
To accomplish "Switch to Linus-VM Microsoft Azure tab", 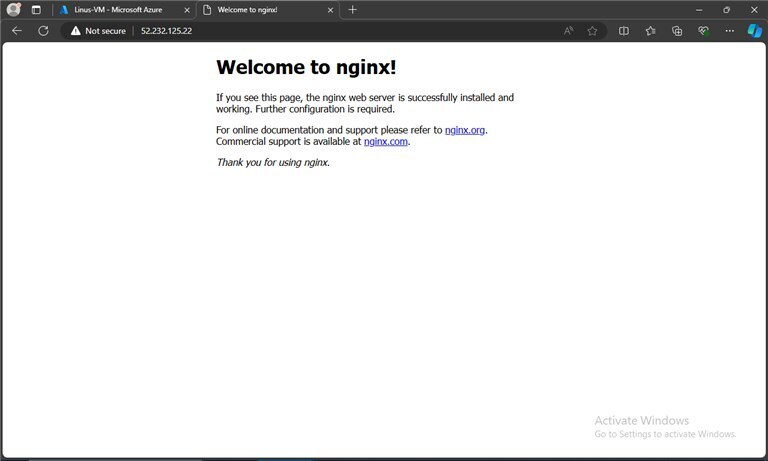I will (118, 10).
